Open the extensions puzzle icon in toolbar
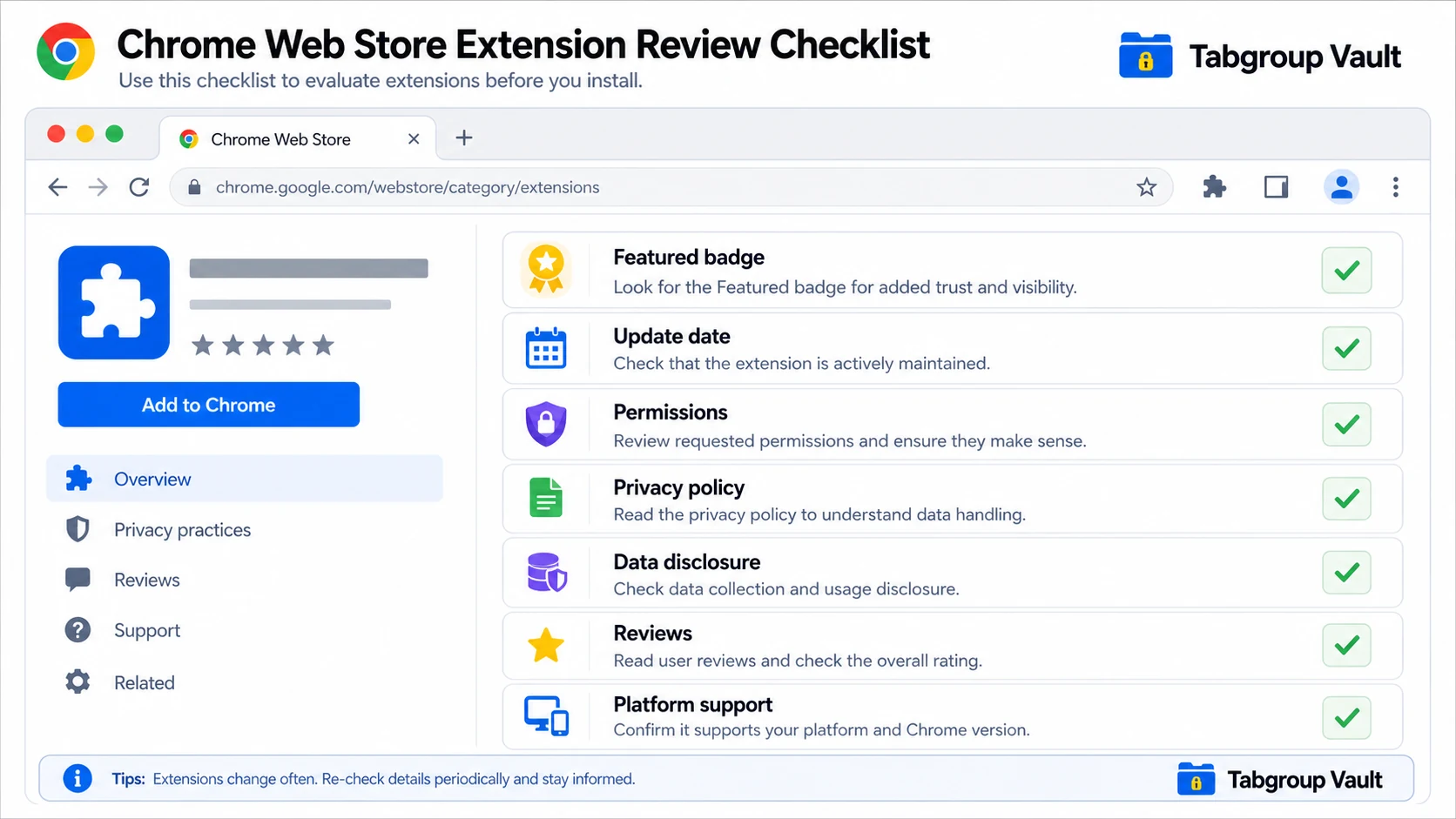This screenshot has height=819, width=1456. 1214,187
